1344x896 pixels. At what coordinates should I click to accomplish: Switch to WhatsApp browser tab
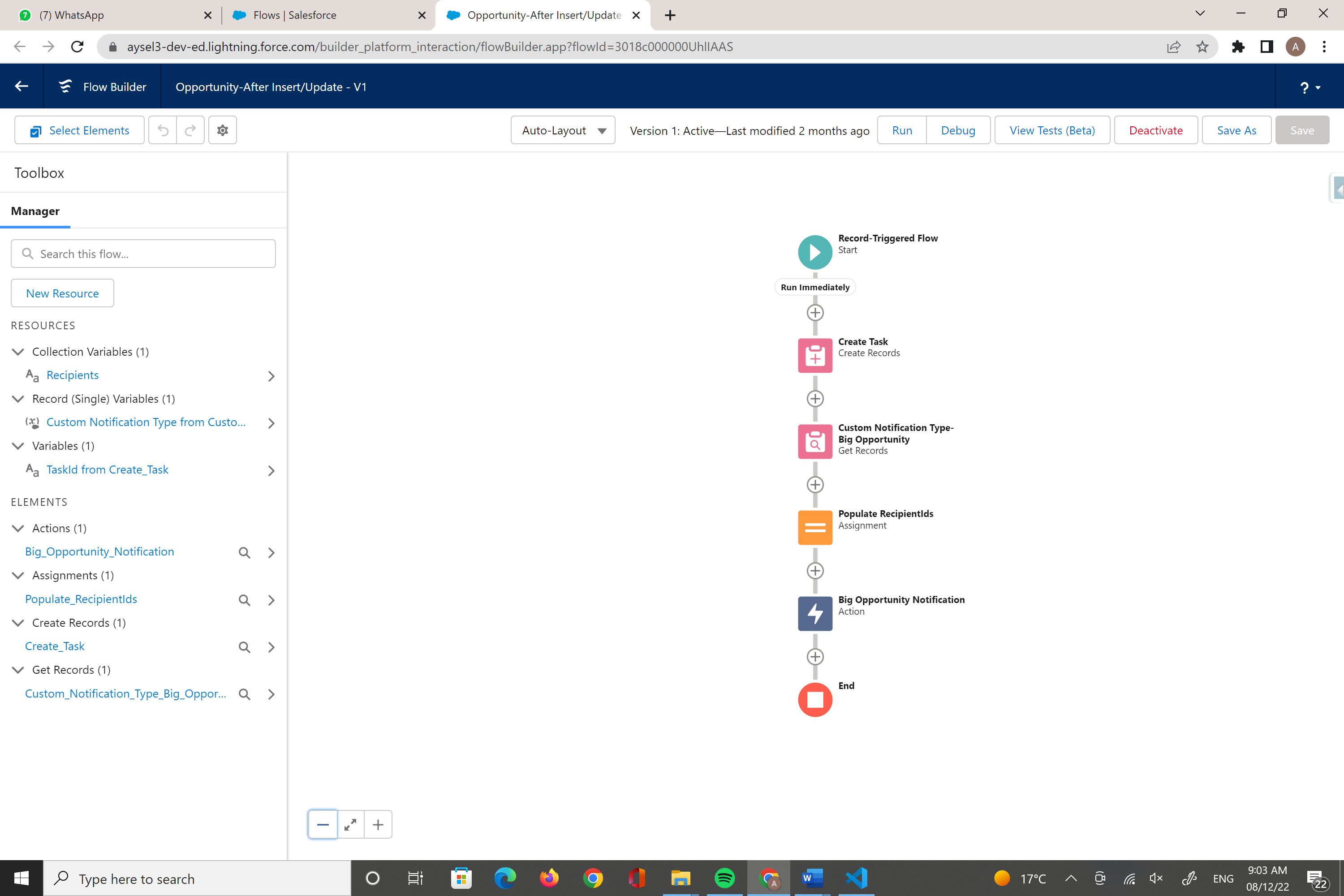tap(114, 15)
